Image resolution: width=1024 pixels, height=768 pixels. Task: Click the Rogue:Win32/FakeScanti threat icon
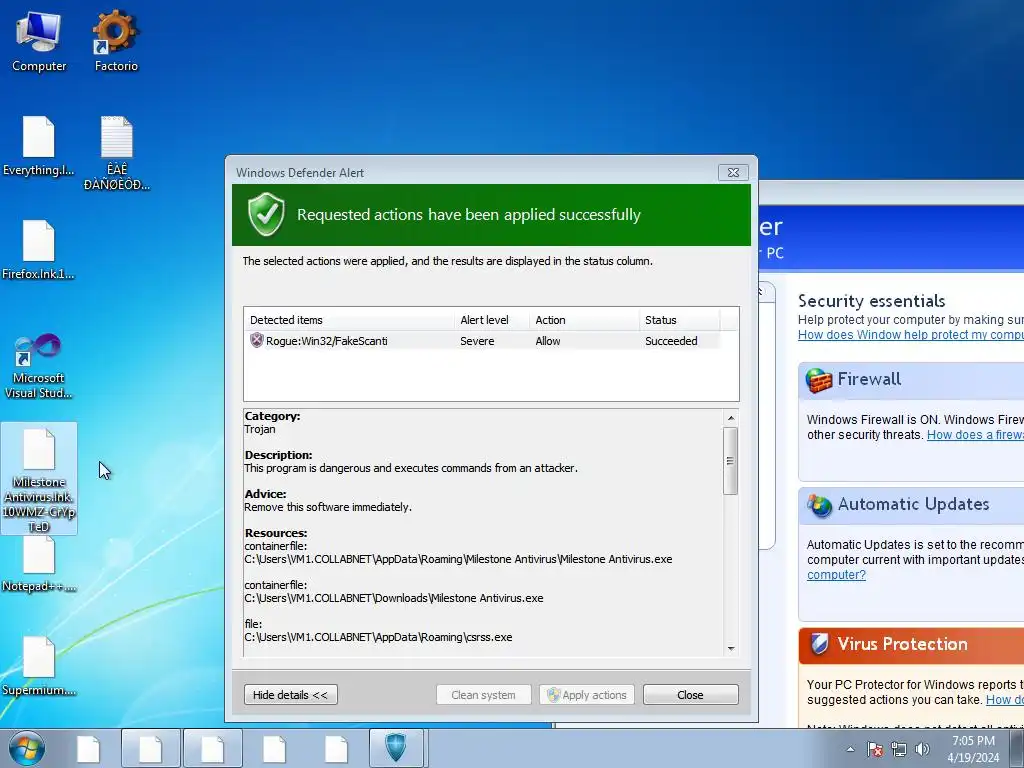click(257, 340)
